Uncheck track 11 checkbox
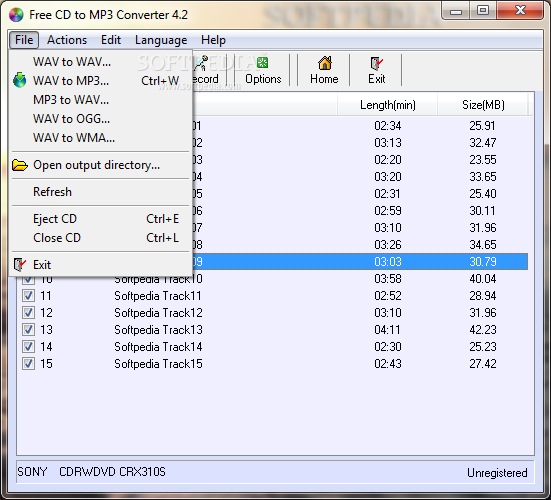Viewport: 551px width, 500px height. click(28, 296)
